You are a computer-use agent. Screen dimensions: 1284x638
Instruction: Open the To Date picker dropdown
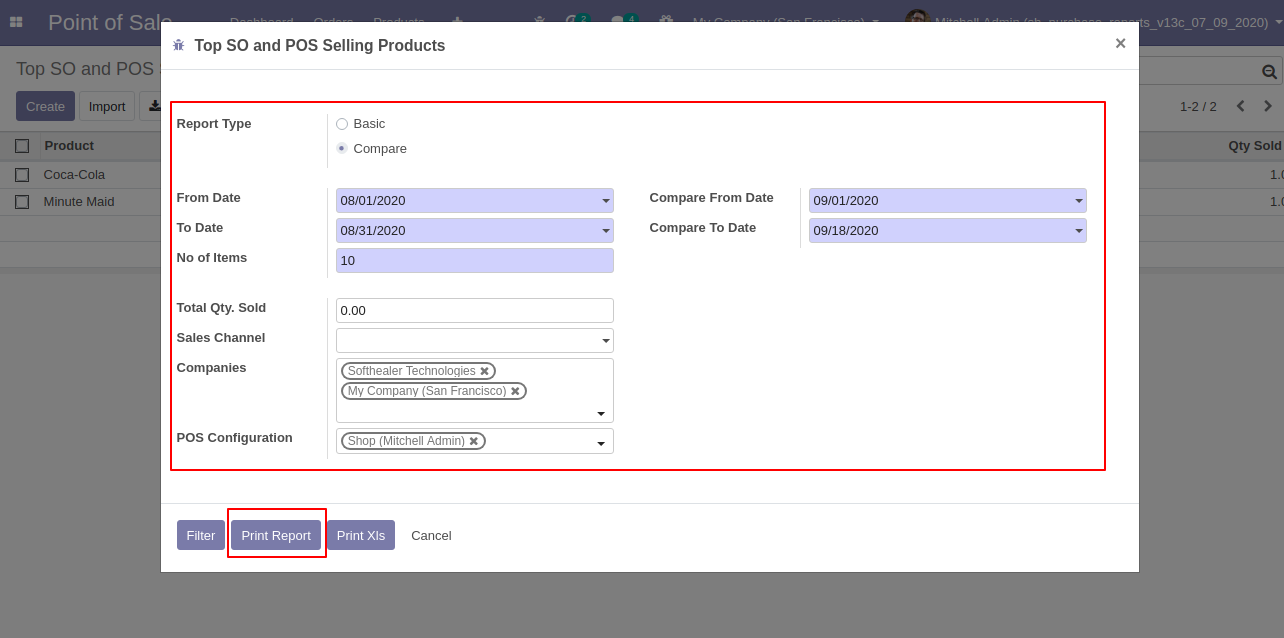point(605,231)
